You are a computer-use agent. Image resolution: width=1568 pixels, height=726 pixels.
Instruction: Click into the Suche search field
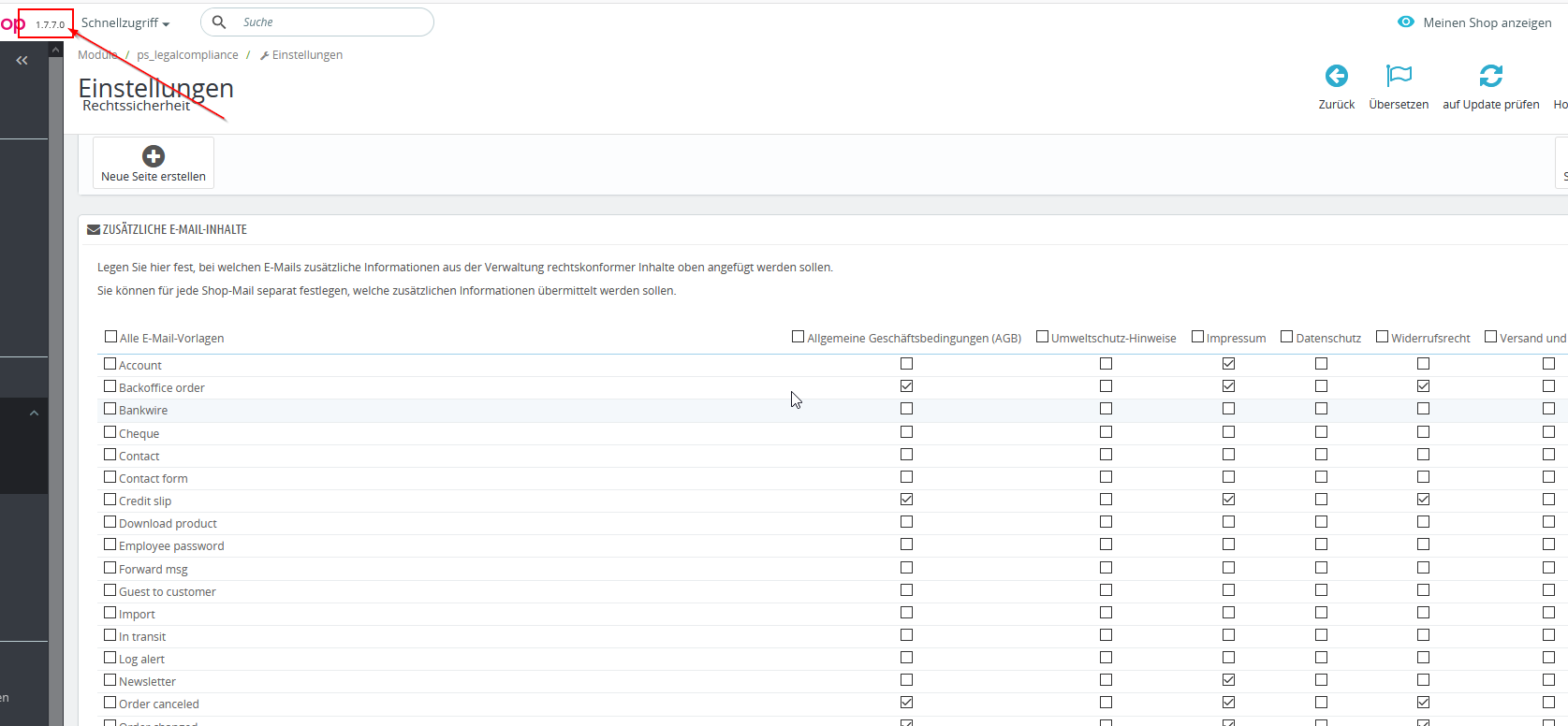point(316,22)
